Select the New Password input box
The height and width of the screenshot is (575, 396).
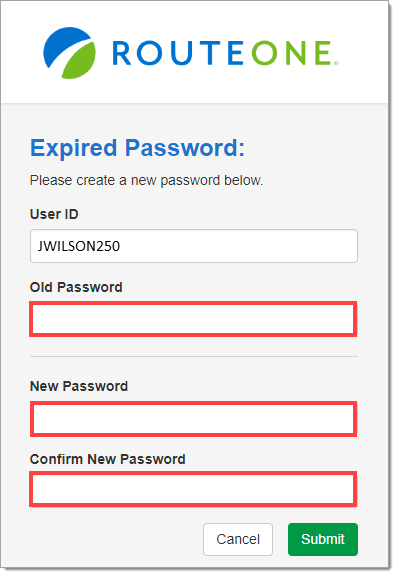[193, 419]
